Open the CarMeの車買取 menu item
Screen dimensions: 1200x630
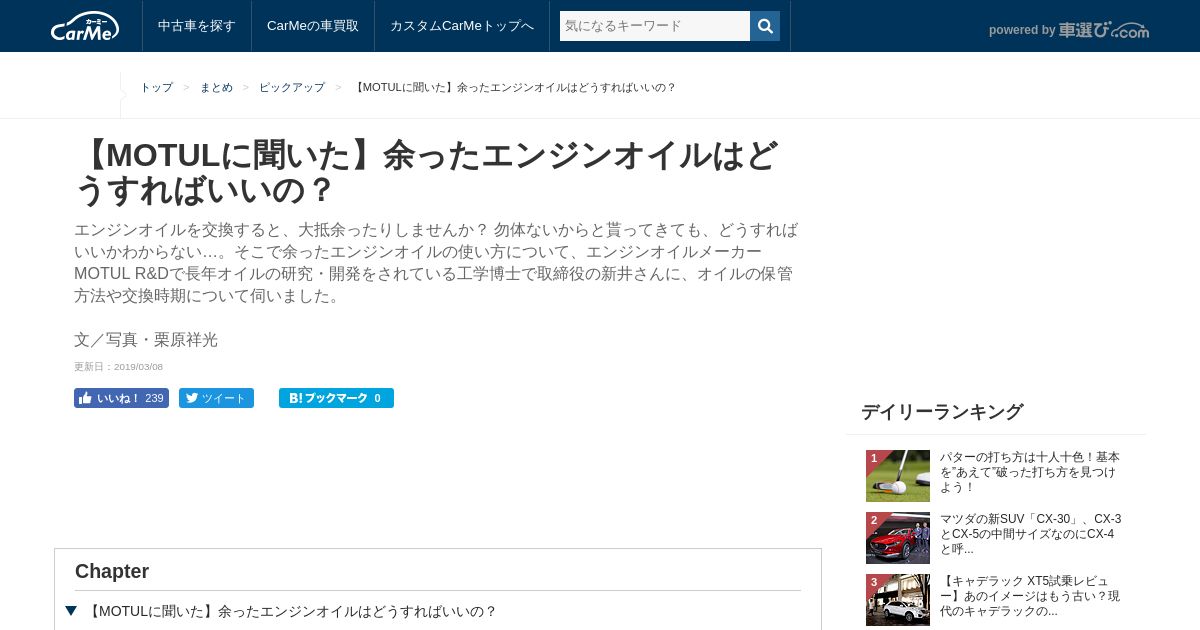313,26
